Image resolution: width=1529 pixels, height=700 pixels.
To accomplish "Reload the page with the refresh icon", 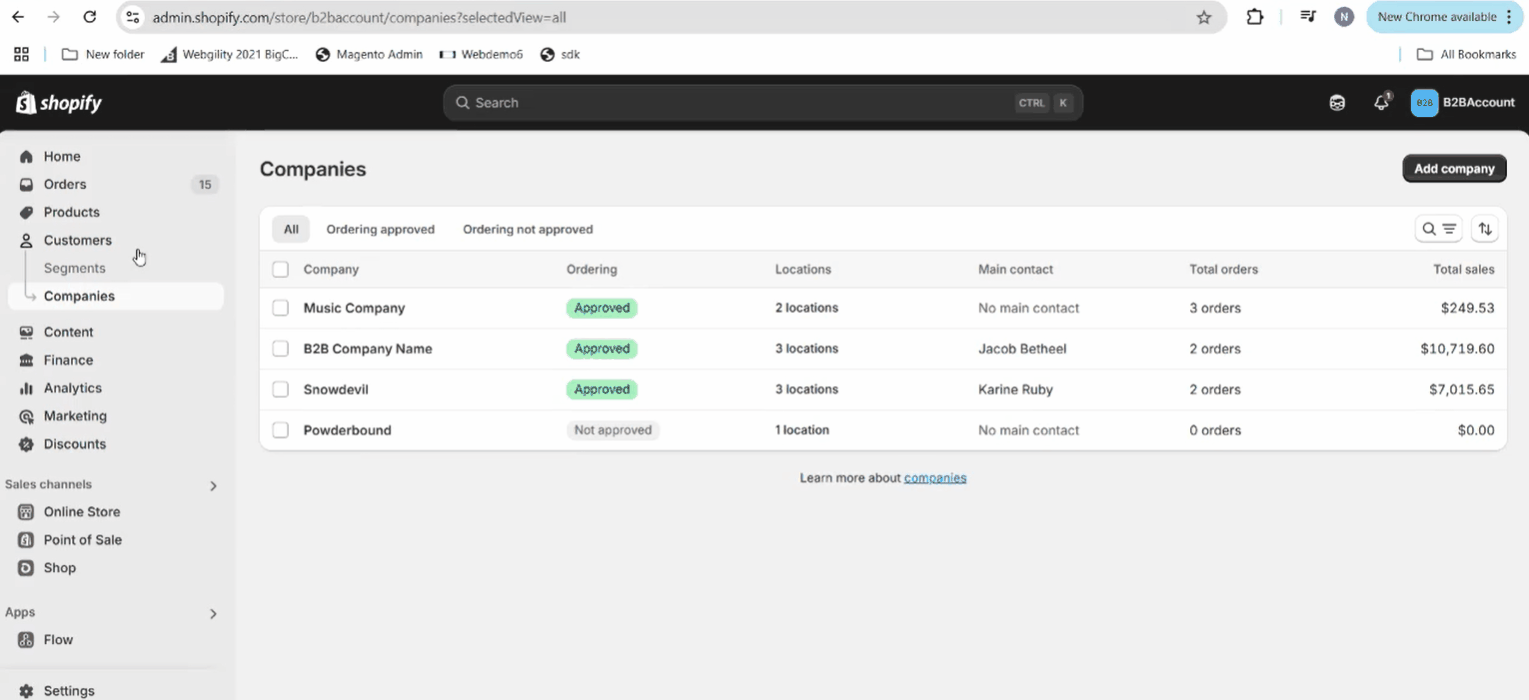I will (x=90, y=17).
